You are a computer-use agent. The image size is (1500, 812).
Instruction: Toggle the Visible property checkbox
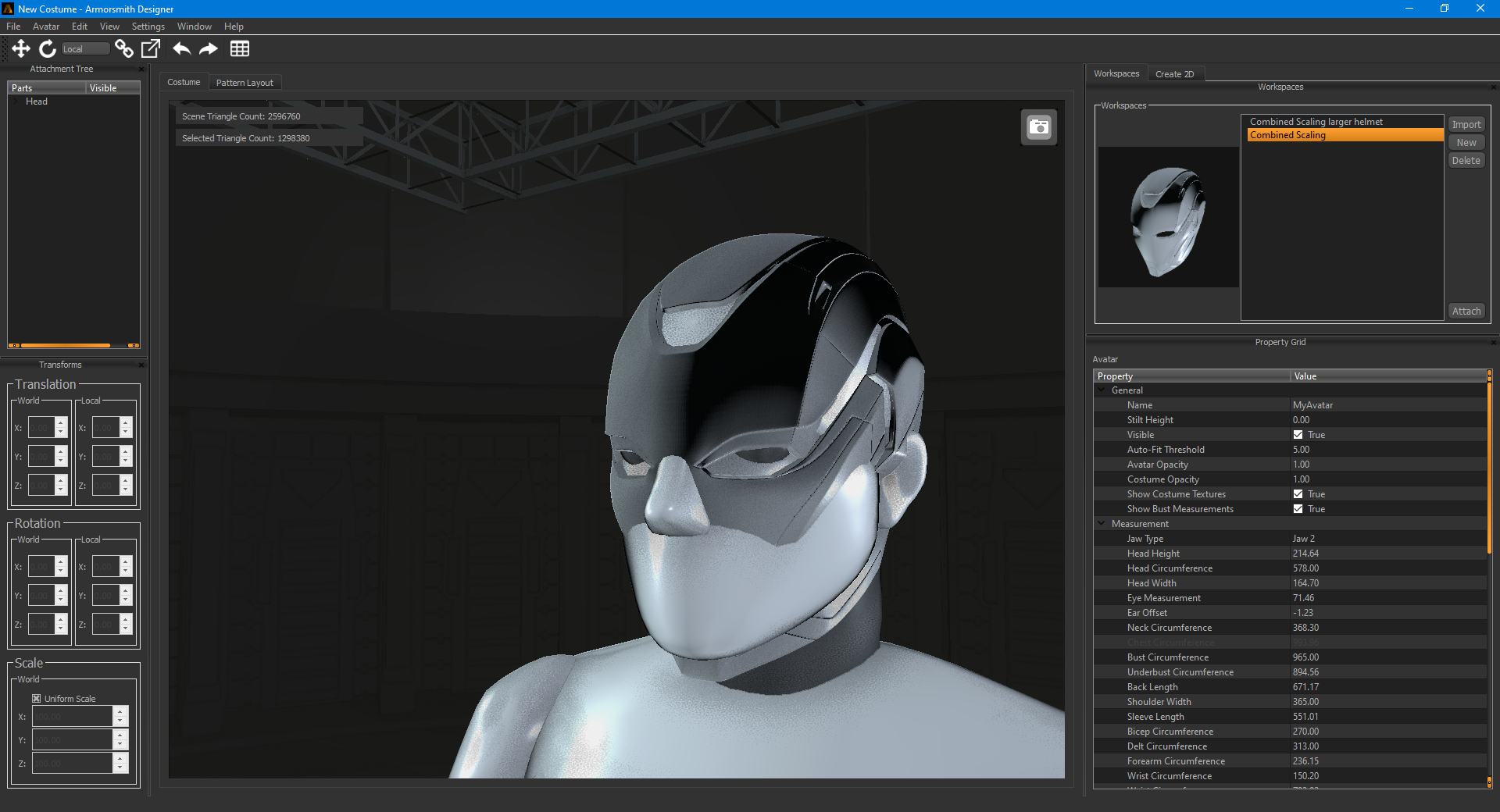(x=1298, y=435)
